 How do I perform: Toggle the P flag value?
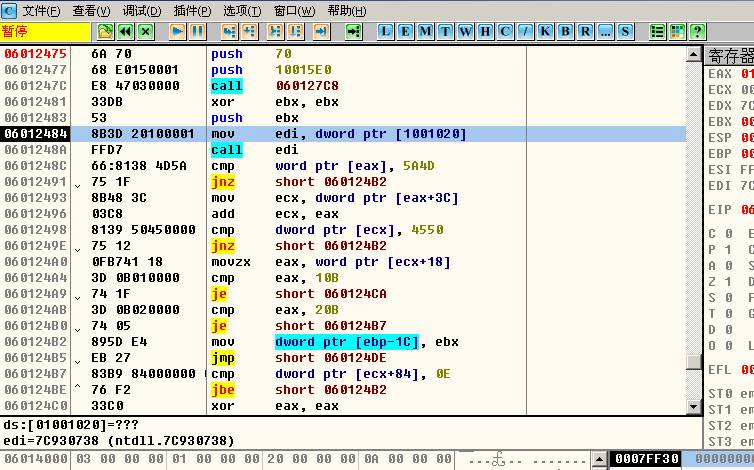[729, 250]
